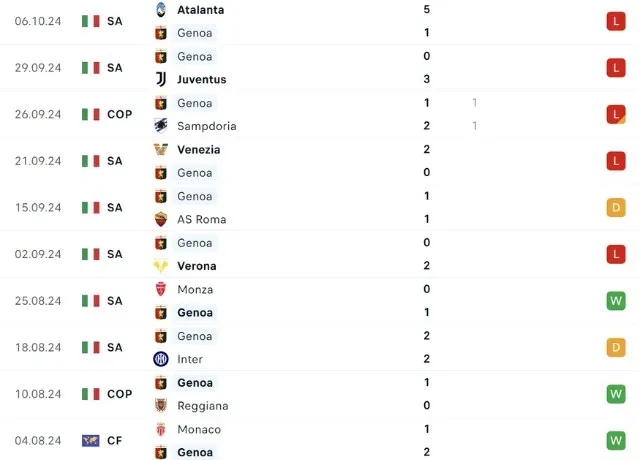Click the Reggiana club badge
This screenshot has height=460, width=640.
(160, 406)
